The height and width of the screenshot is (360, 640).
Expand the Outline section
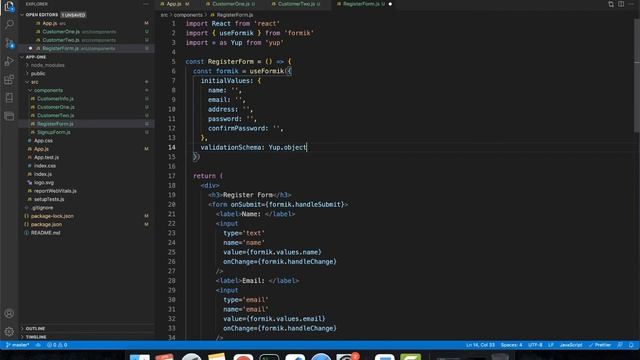35,329
